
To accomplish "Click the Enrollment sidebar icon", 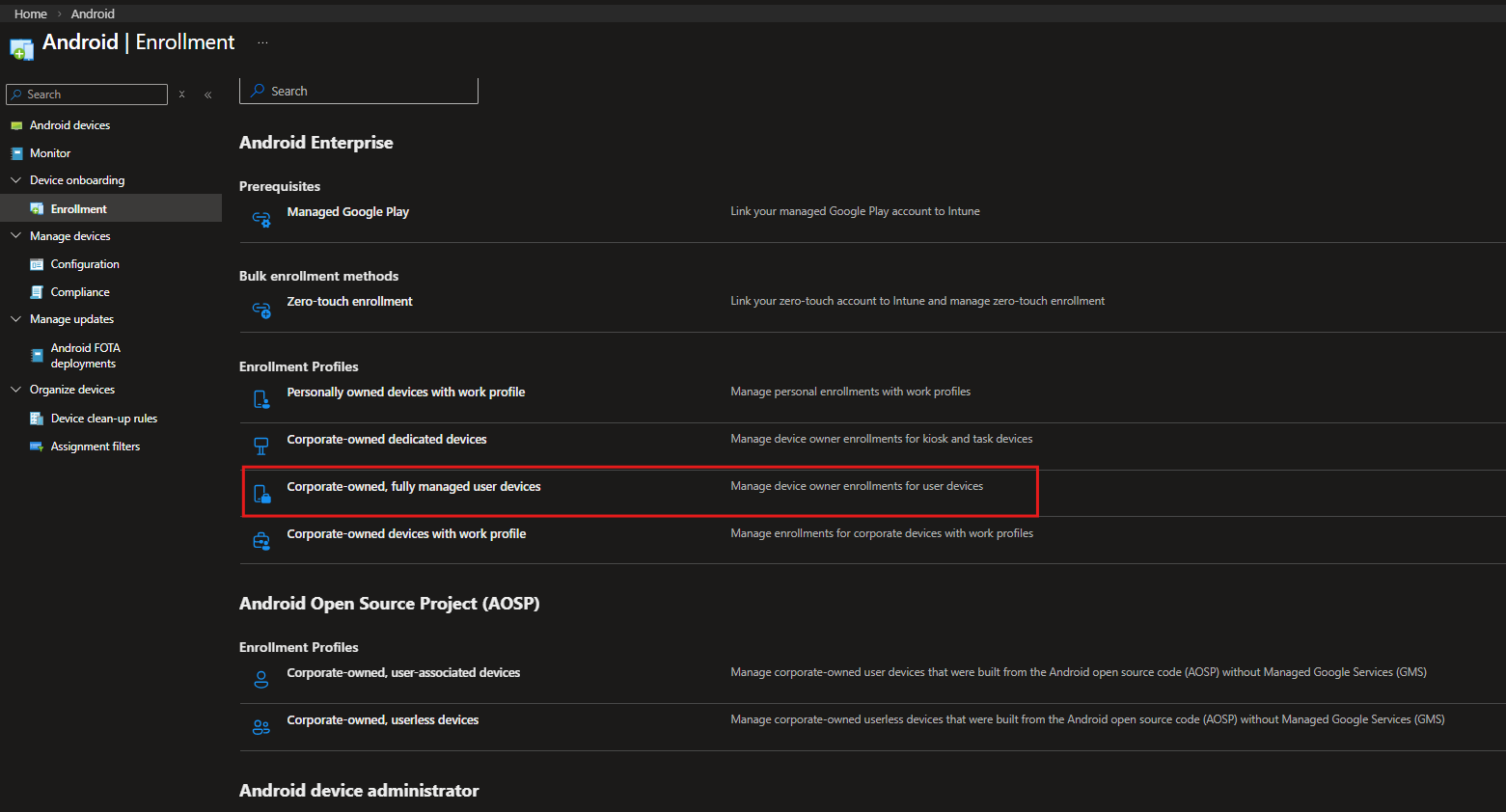I will (37, 209).
